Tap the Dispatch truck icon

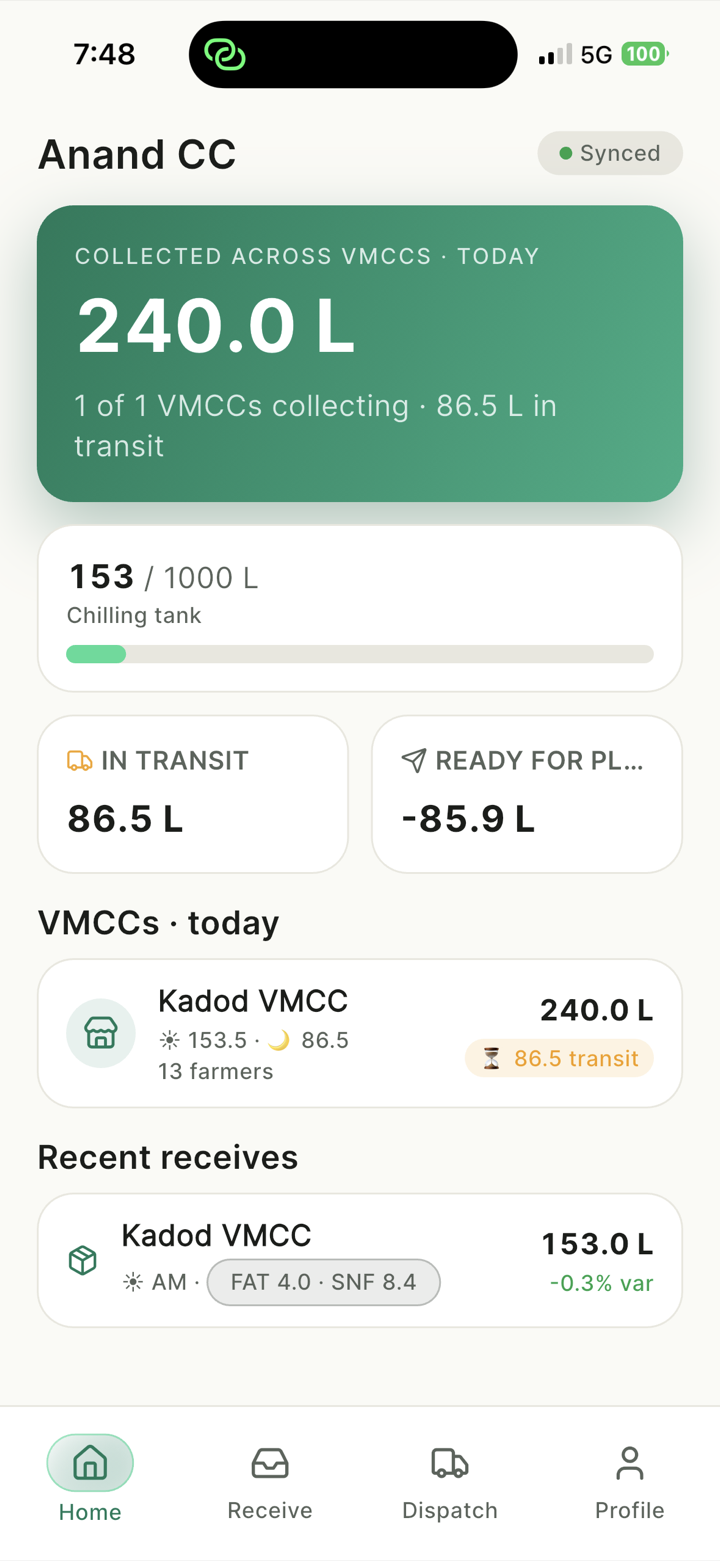(x=450, y=1463)
